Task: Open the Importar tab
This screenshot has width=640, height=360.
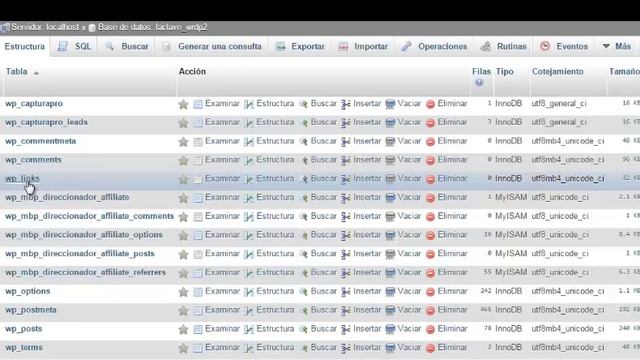Action: (x=371, y=47)
